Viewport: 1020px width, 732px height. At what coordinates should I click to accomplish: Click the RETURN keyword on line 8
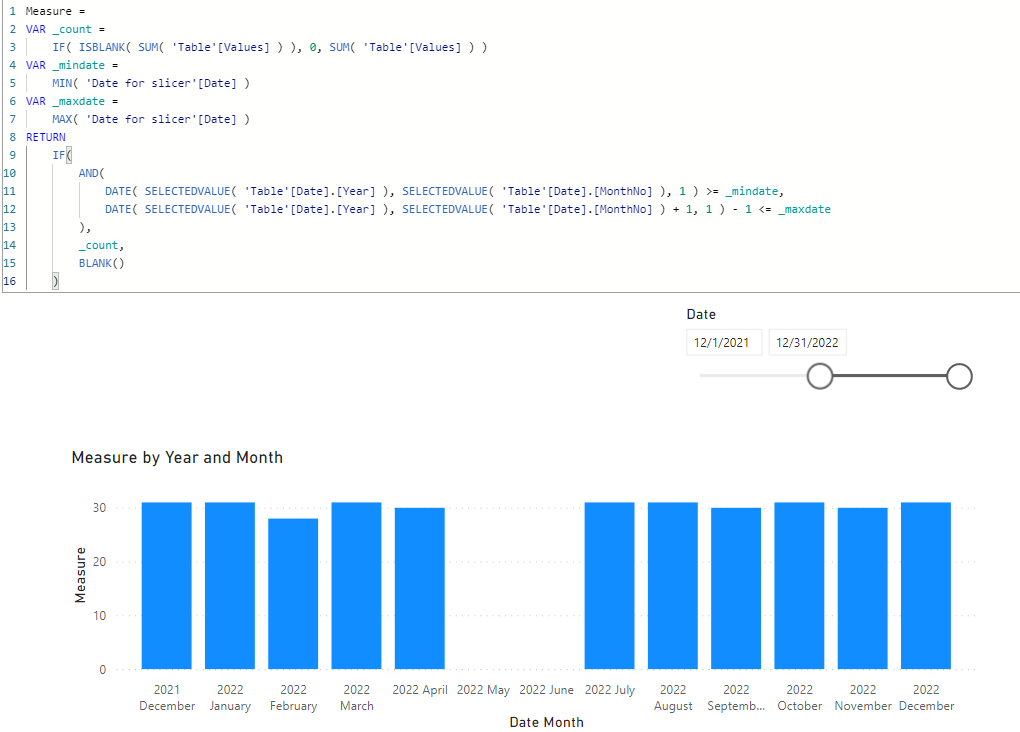[x=46, y=137]
